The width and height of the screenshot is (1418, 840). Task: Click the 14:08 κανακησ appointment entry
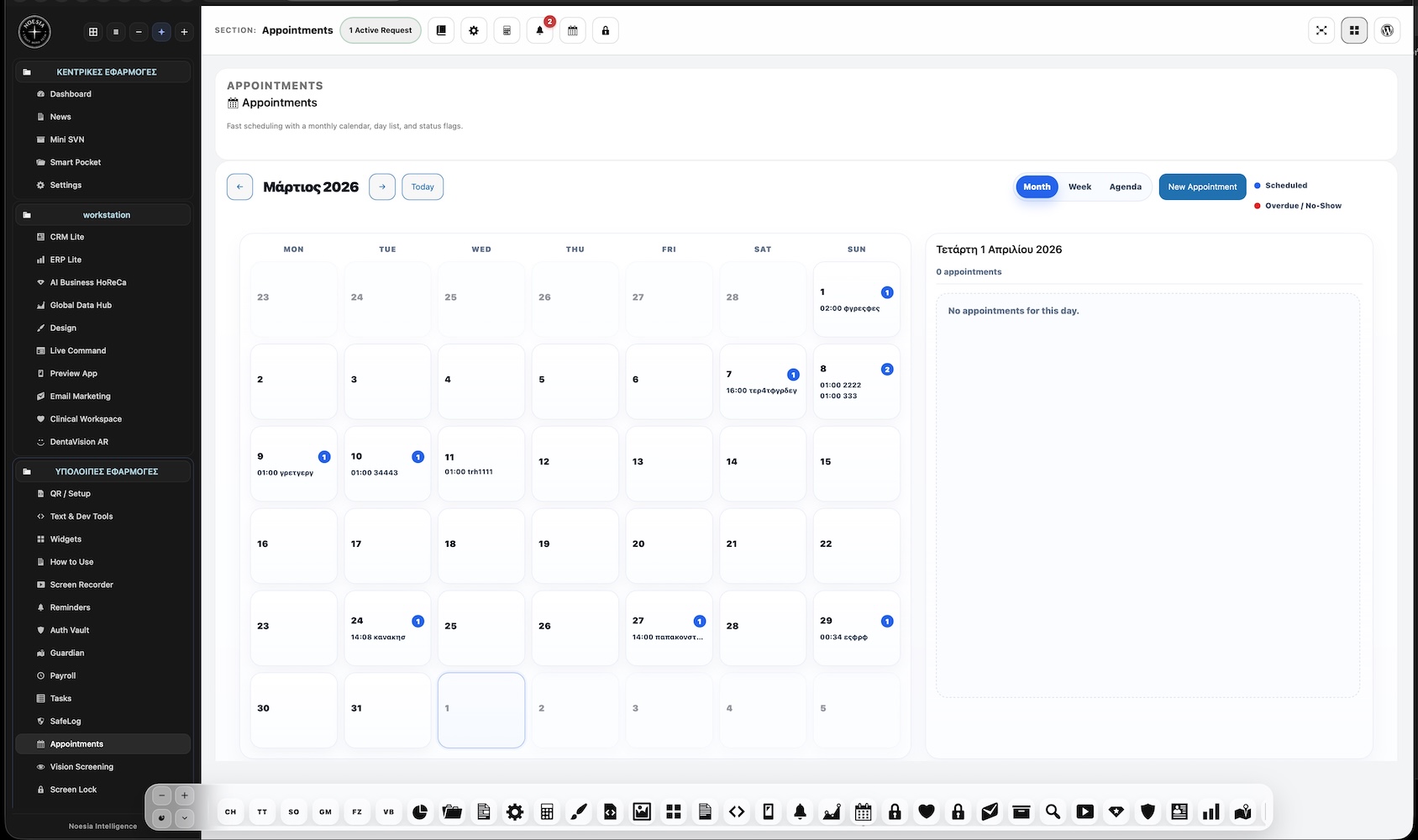[378, 638]
